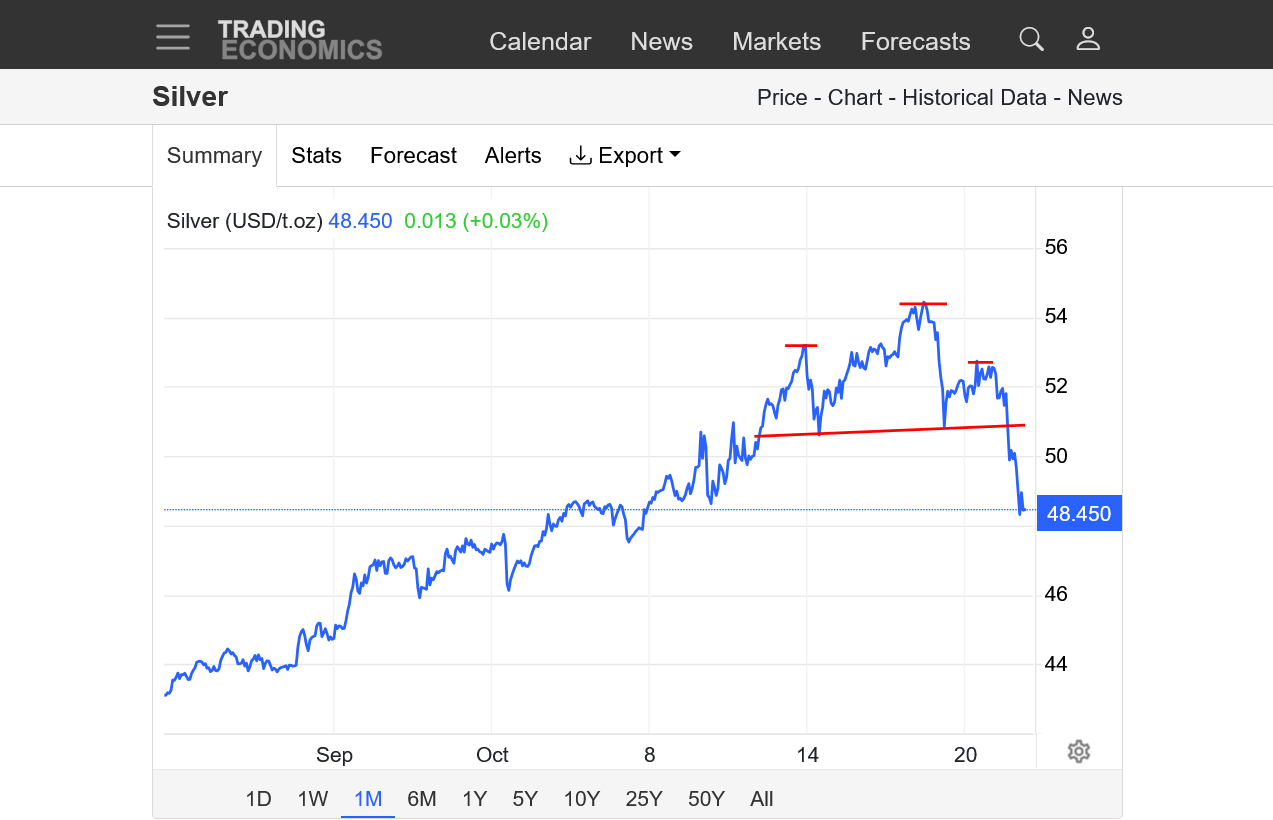Show All historical data range

pyautogui.click(x=762, y=799)
